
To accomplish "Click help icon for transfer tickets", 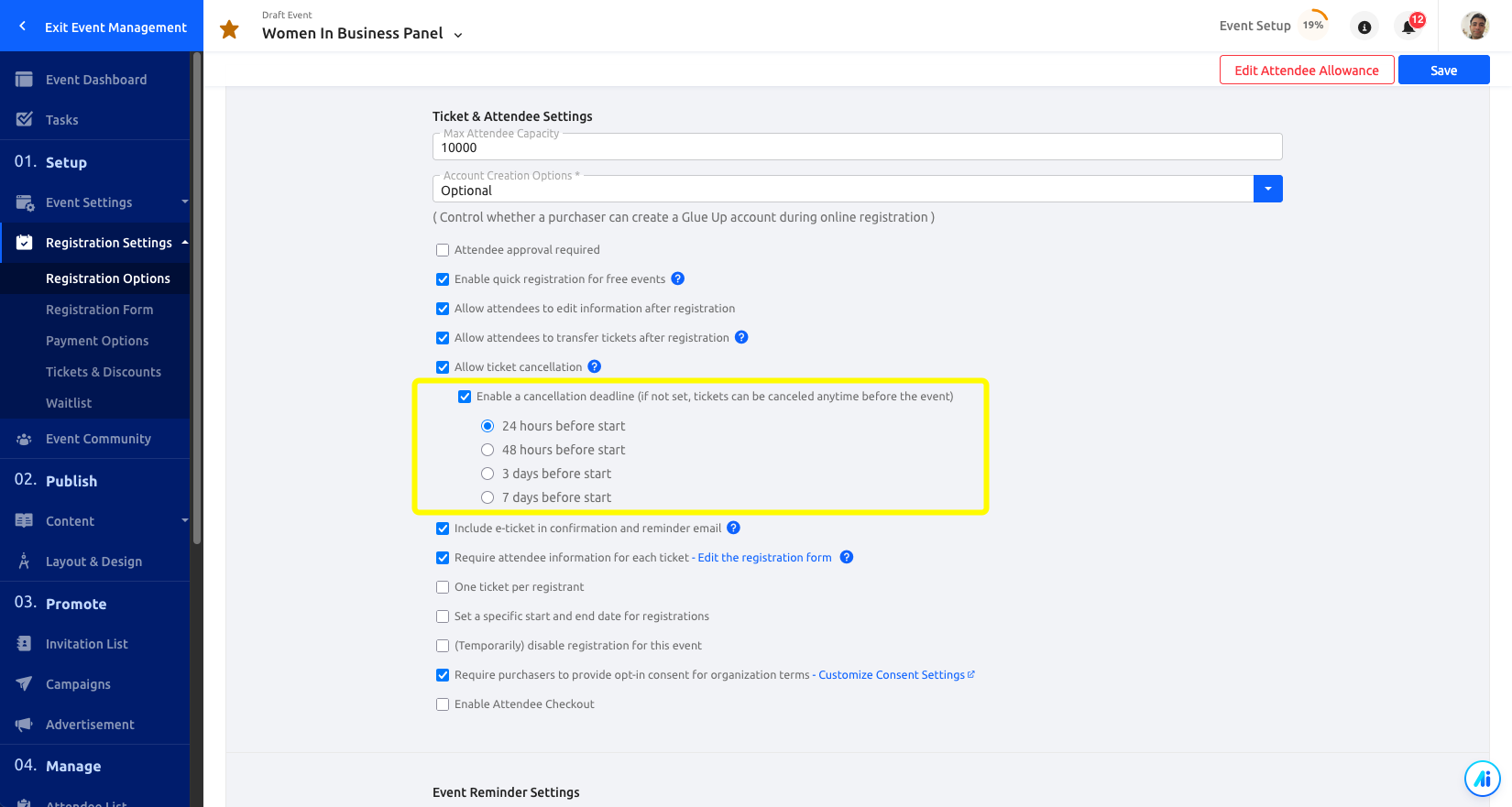I will pos(742,337).
